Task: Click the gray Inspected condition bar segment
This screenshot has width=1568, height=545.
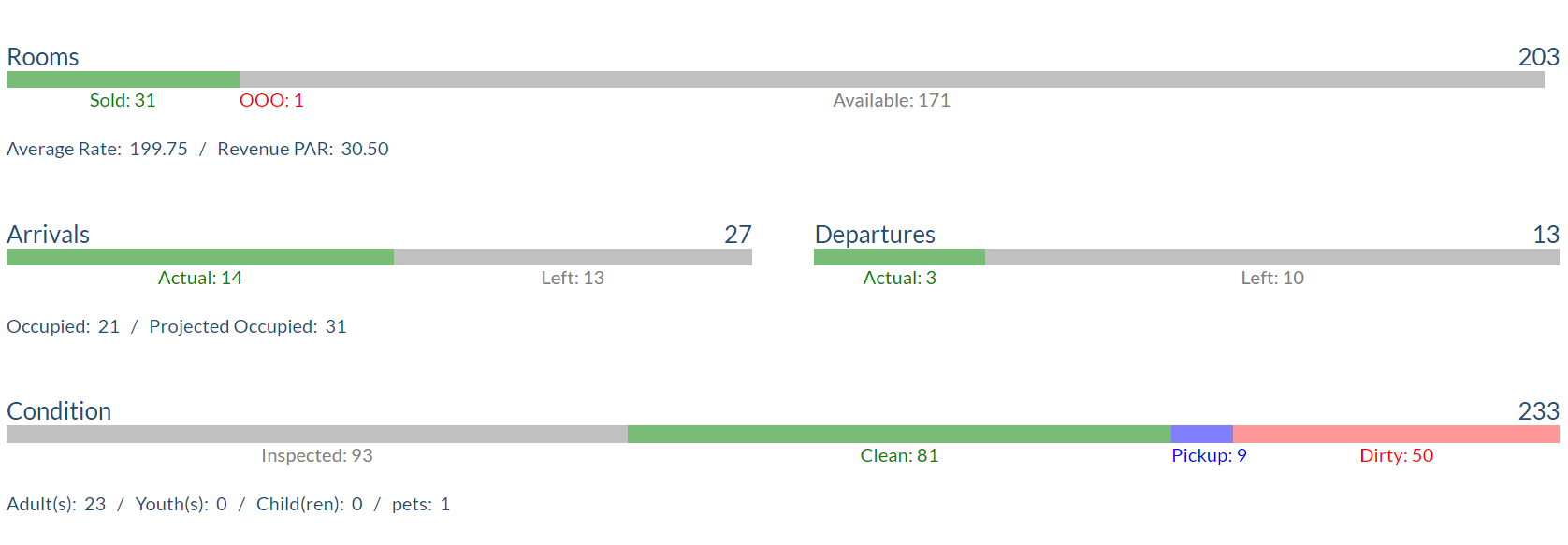Action: pos(317,434)
